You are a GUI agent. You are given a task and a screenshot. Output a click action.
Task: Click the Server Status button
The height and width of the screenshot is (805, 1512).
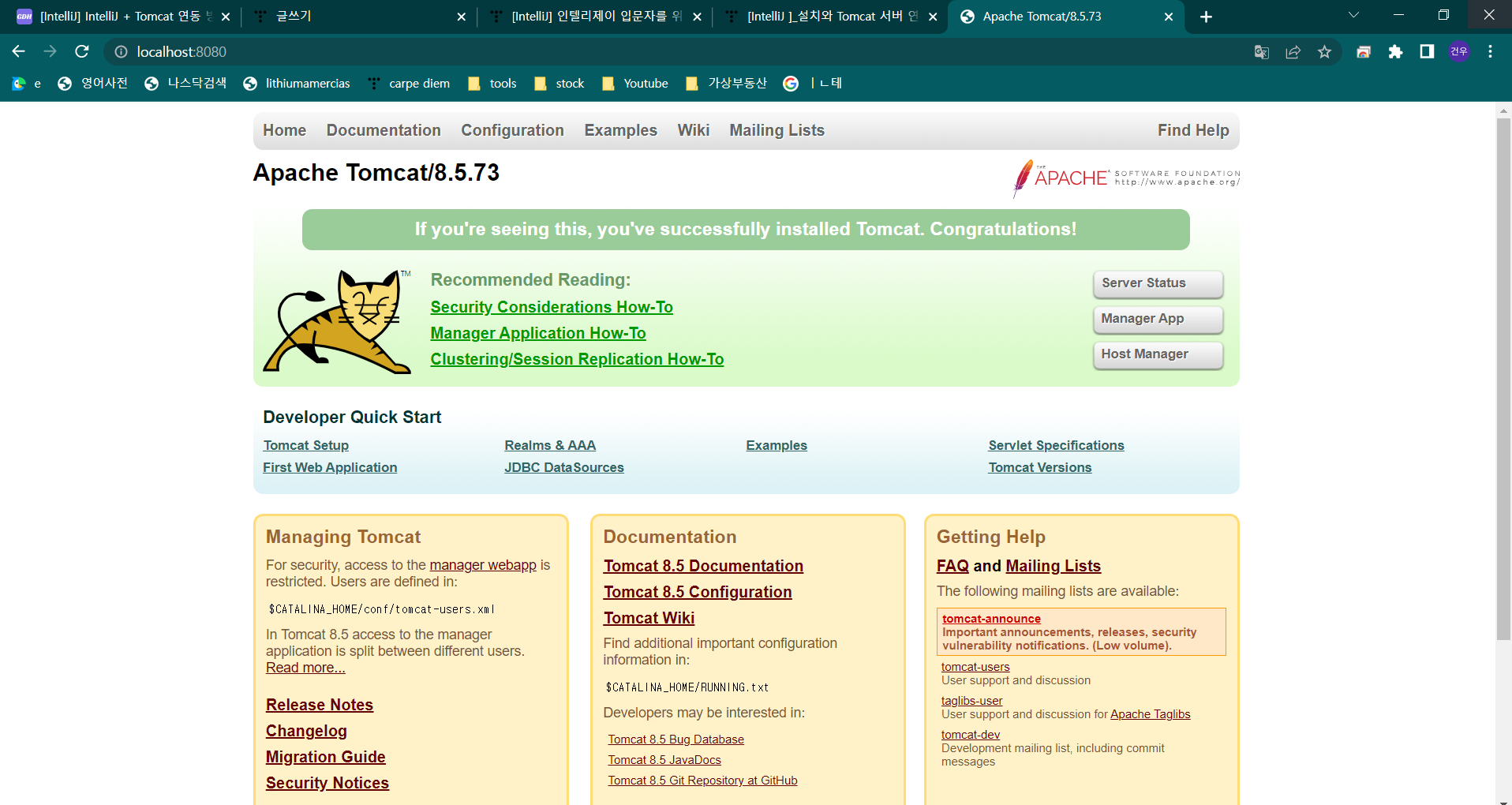pyautogui.click(x=1158, y=283)
